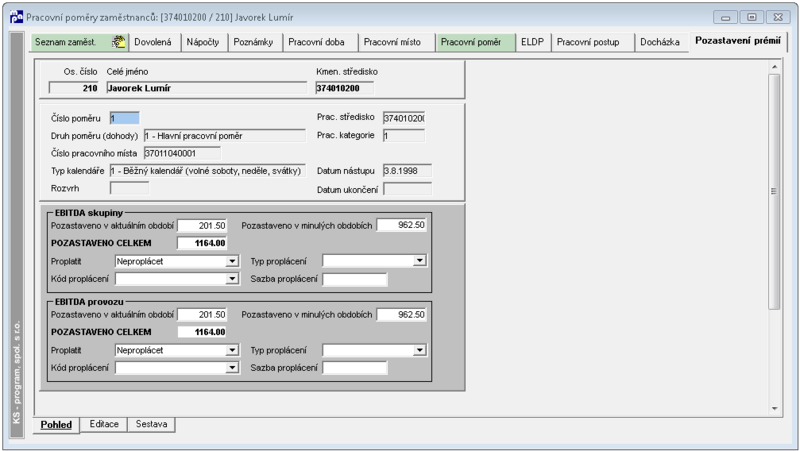Select the Pozastavení prémií tab

pyautogui.click(x=738, y=41)
